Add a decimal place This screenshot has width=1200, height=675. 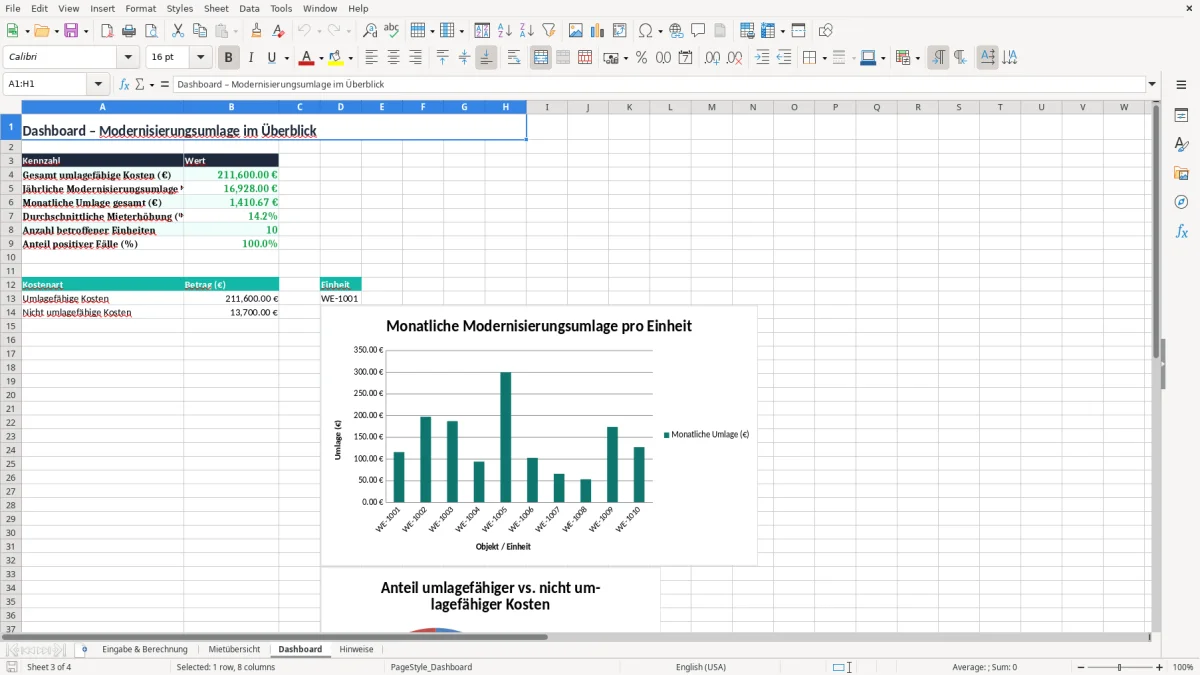coord(713,58)
